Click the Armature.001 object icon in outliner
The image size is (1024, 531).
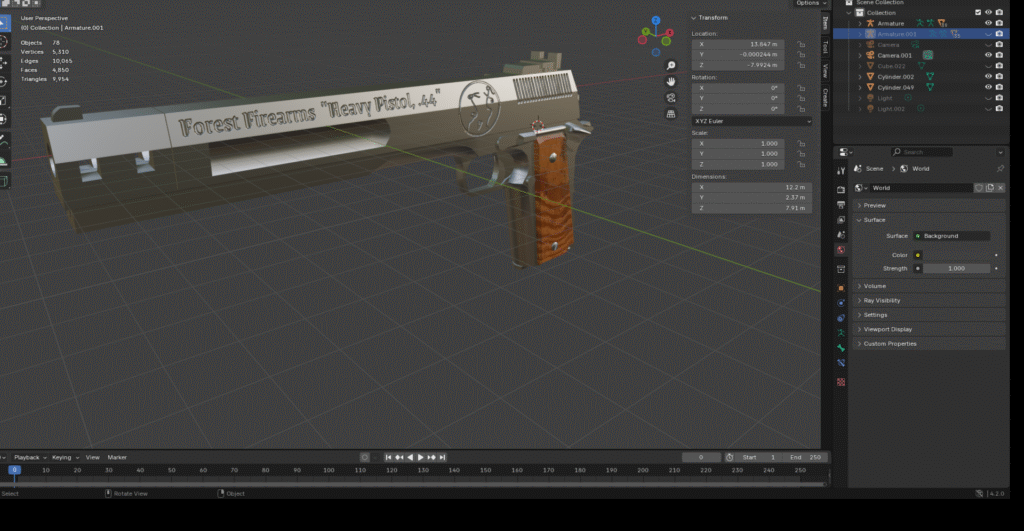[x=870, y=34]
